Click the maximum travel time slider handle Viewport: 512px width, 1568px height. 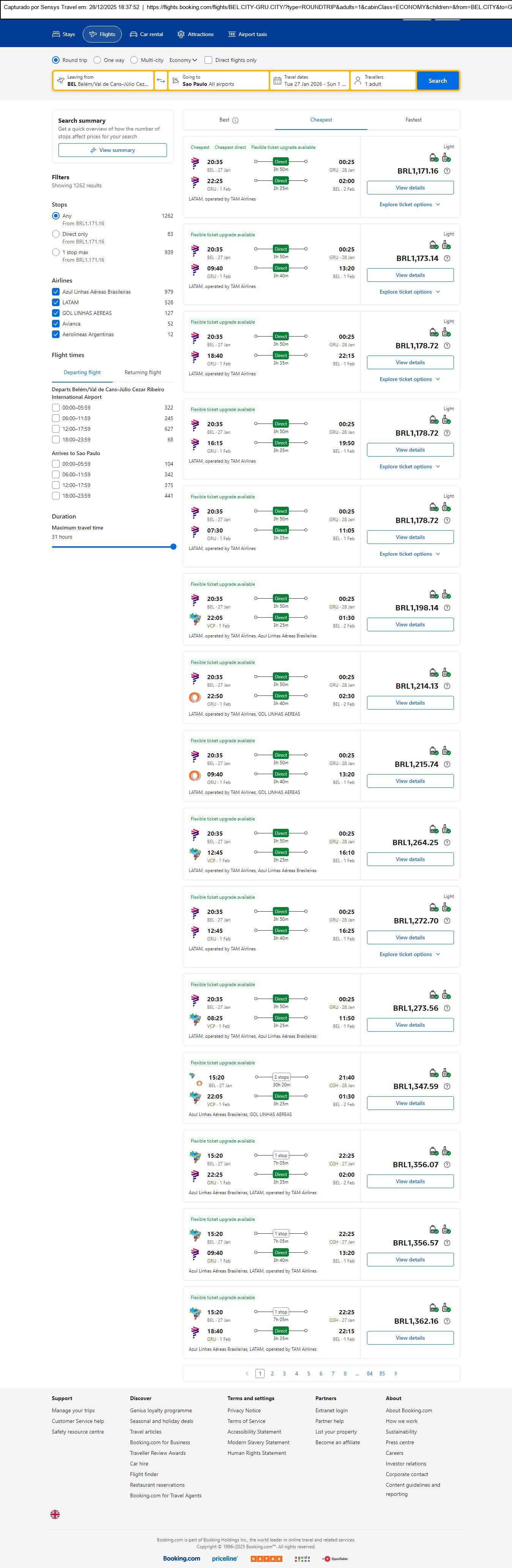pyautogui.click(x=173, y=547)
